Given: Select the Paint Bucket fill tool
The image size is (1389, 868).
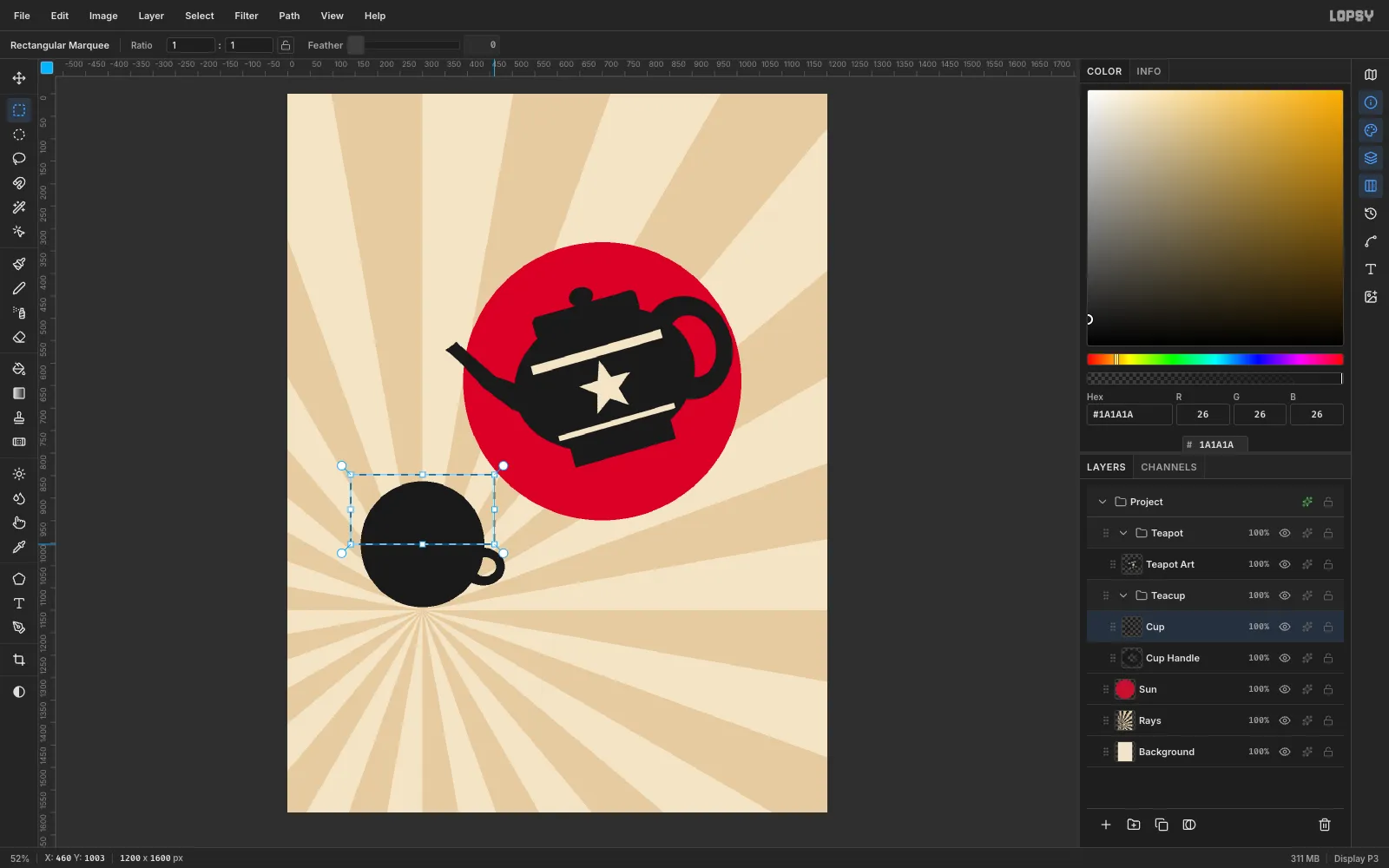Looking at the screenshot, I should [x=19, y=369].
